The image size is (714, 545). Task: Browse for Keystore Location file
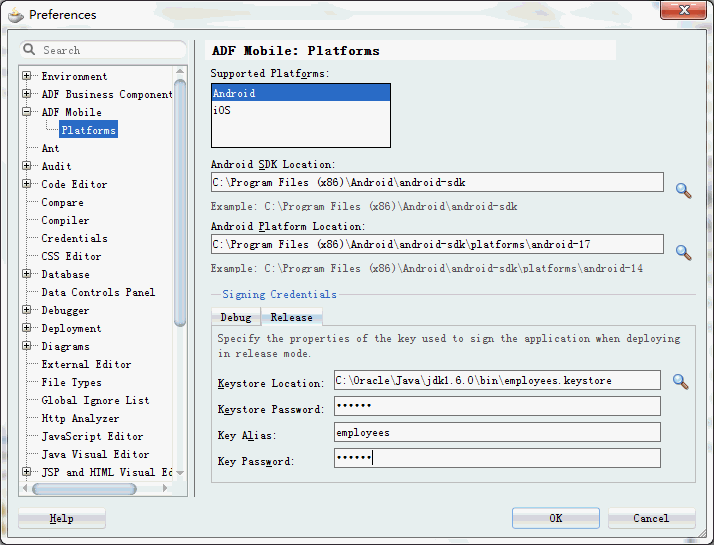click(681, 382)
